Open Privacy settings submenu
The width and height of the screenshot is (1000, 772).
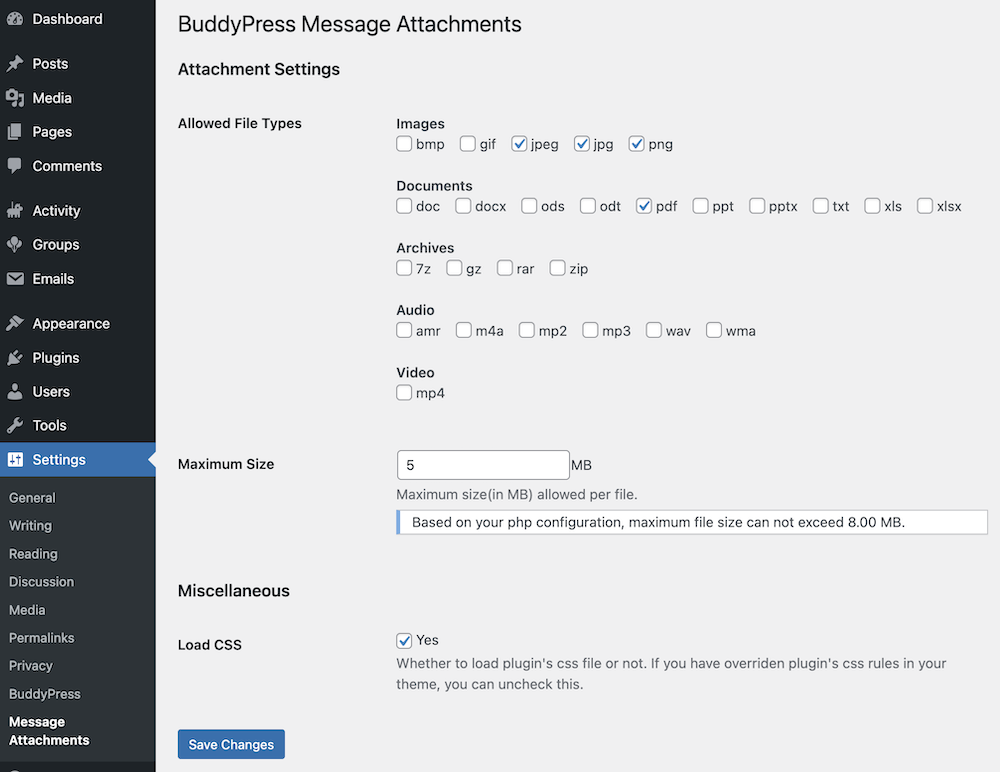[31, 665]
